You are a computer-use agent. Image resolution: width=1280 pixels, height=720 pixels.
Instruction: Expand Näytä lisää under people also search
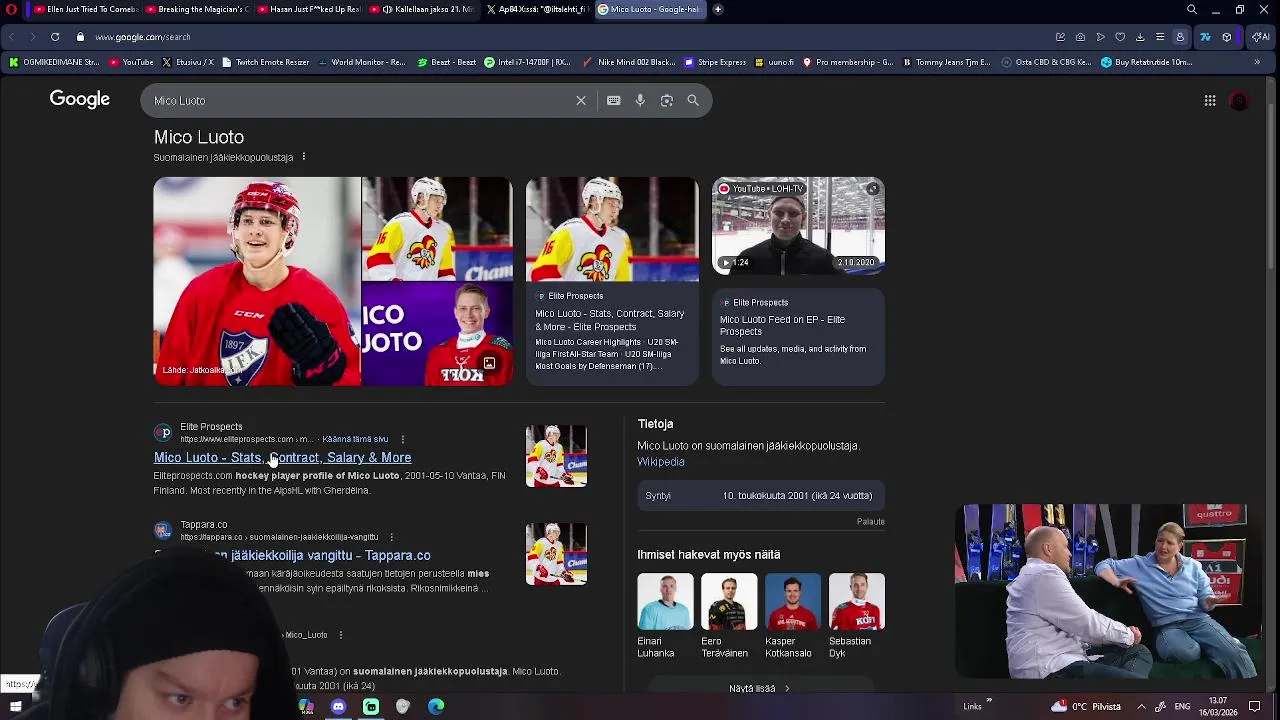point(760,688)
